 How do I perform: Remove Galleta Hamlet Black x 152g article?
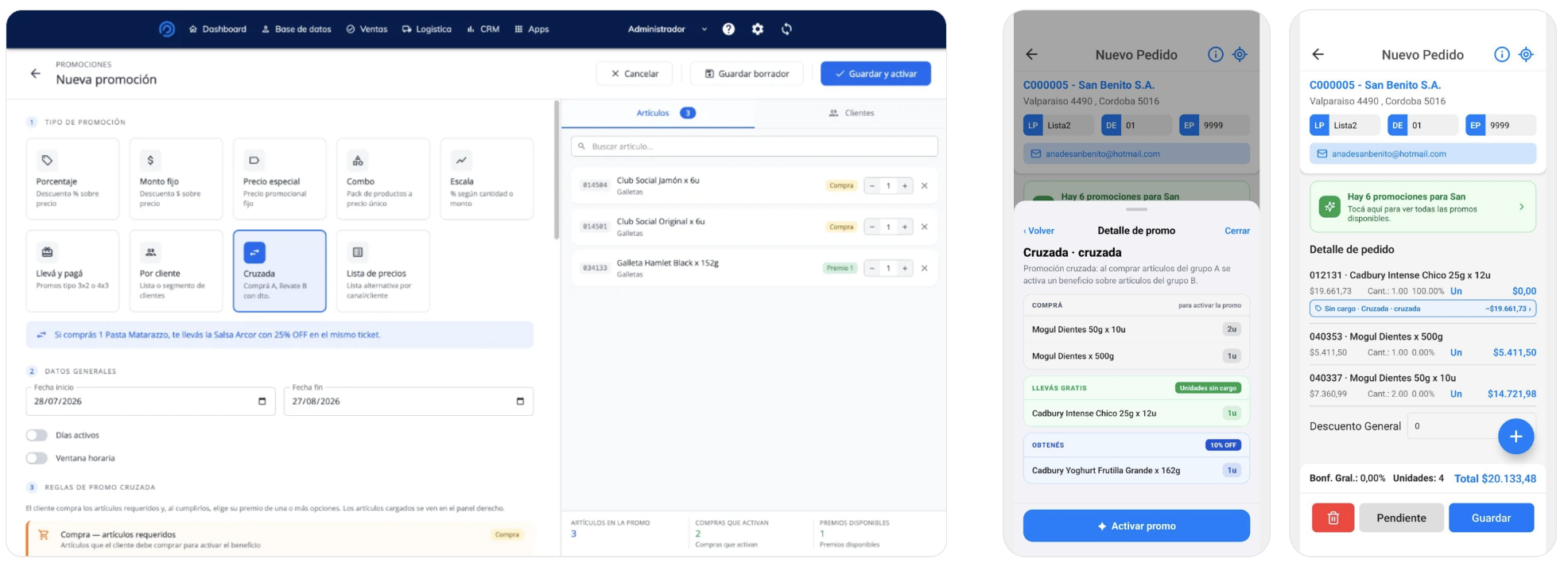coord(924,268)
